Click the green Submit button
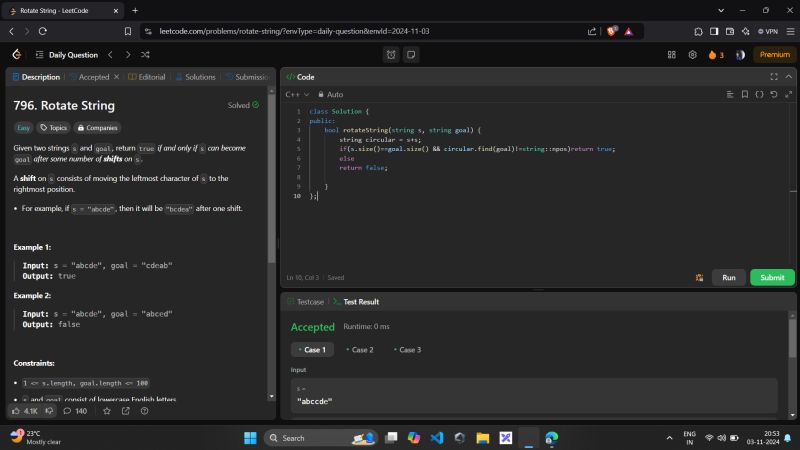Image resolution: width=800 pixels, height=450 pixels. coord(772,277)
